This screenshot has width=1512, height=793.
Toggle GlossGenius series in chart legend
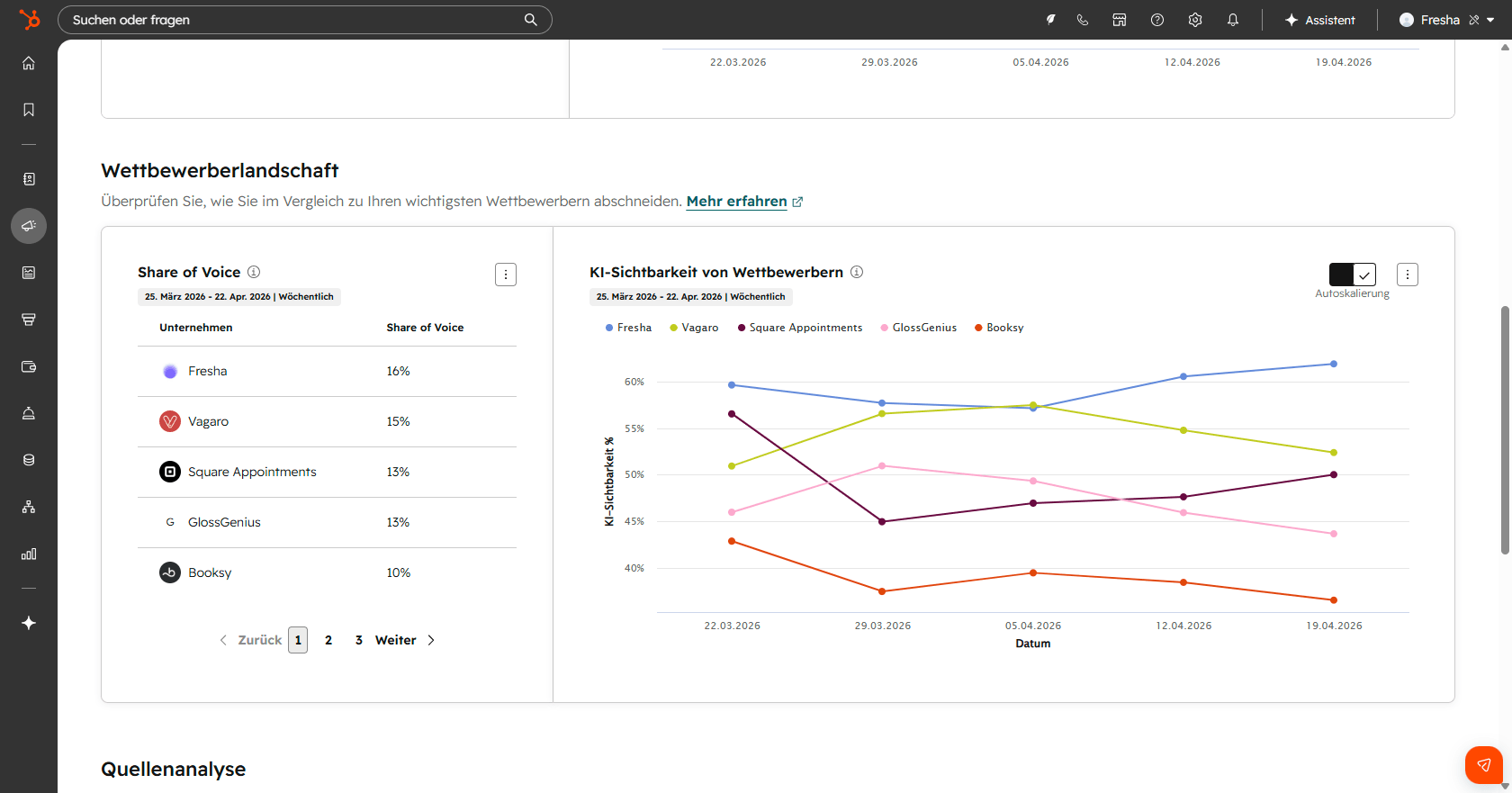coord(919,328)
